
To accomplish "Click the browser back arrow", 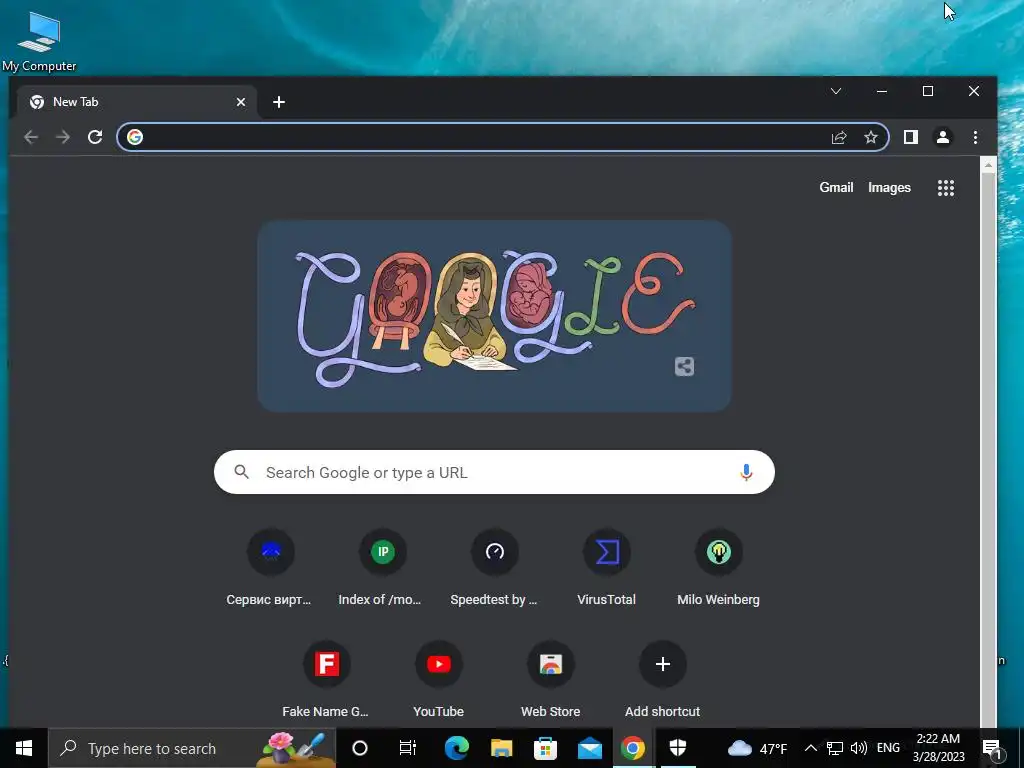I will tap(31, 137).
